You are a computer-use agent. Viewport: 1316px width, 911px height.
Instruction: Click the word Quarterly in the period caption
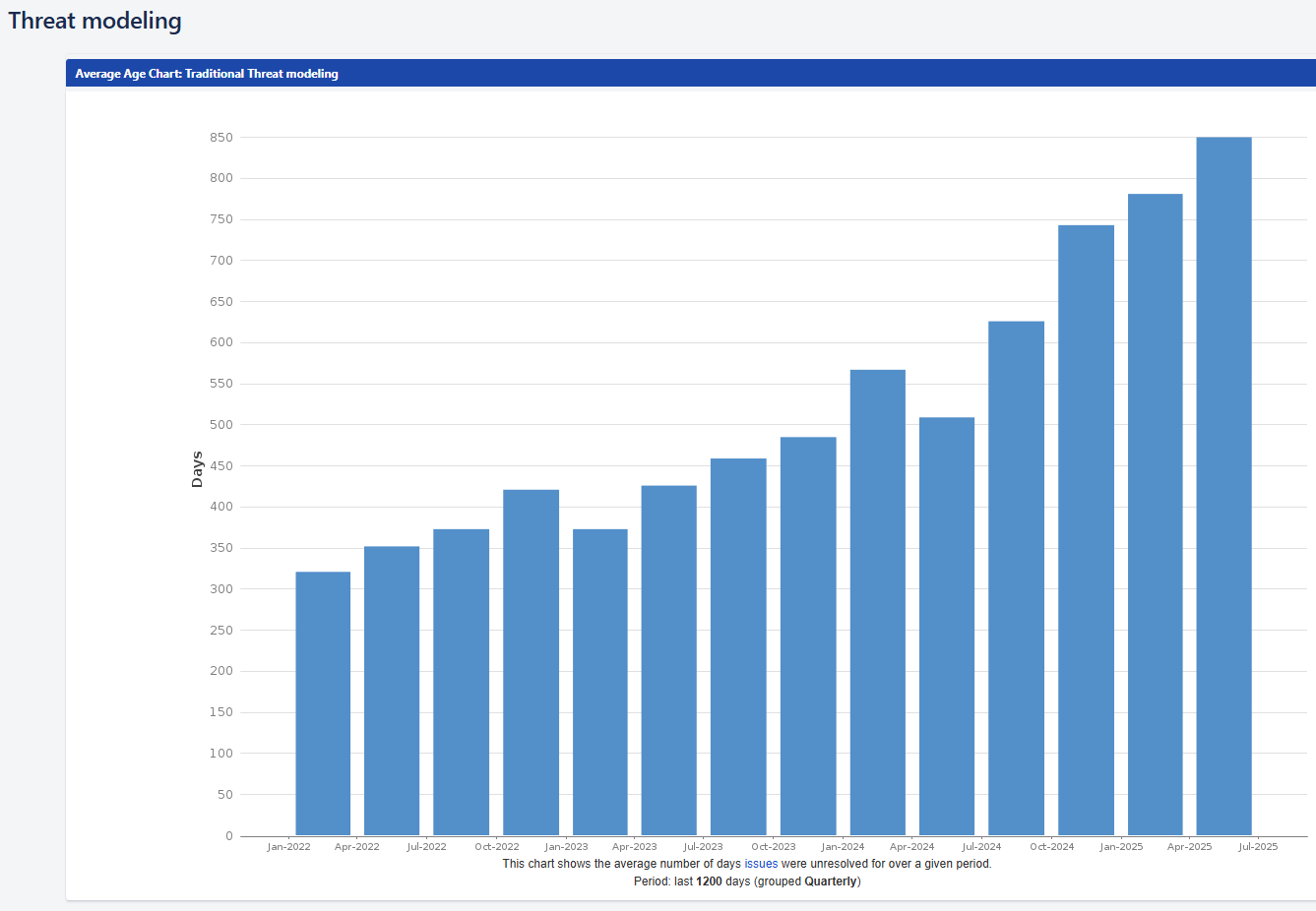click(x=831, y=881)
